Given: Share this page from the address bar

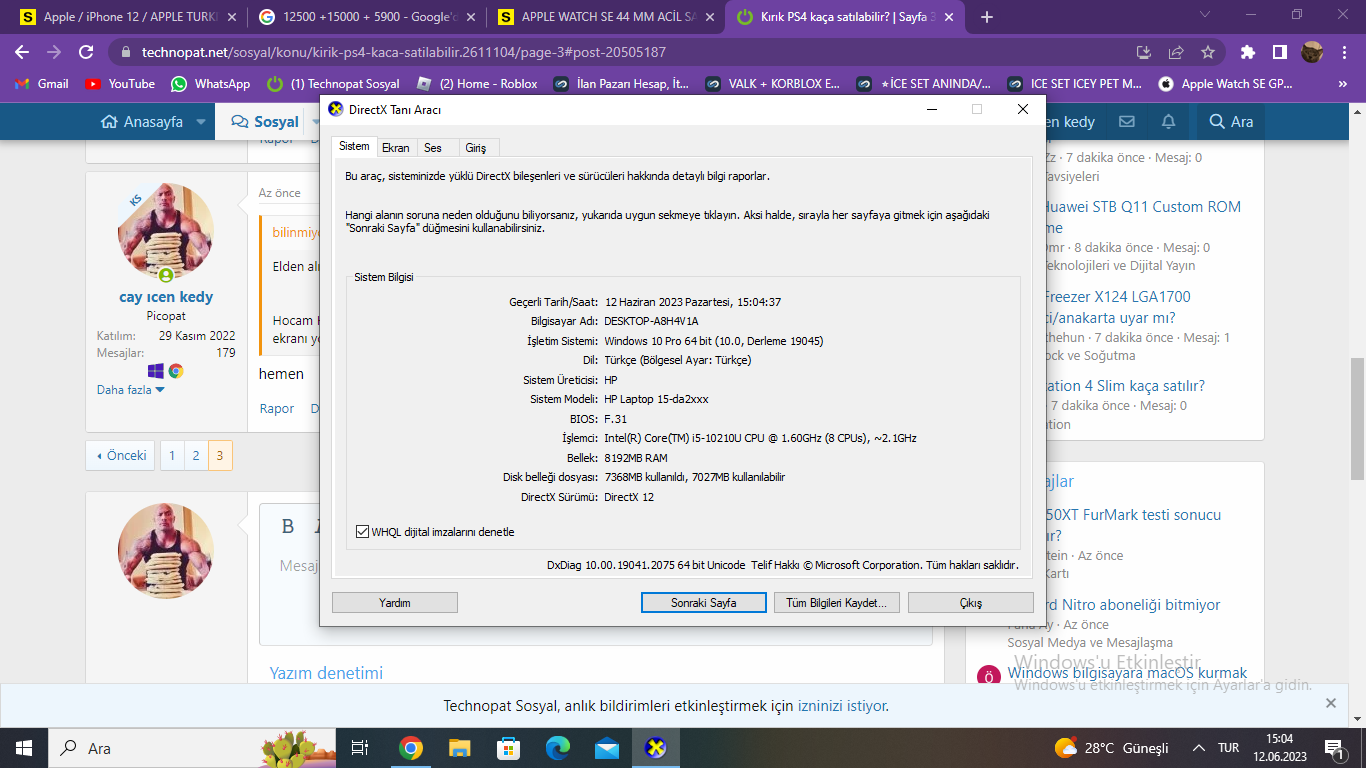Looking at the screenshot, I should pyautogui.click(x=1176, y=52).
